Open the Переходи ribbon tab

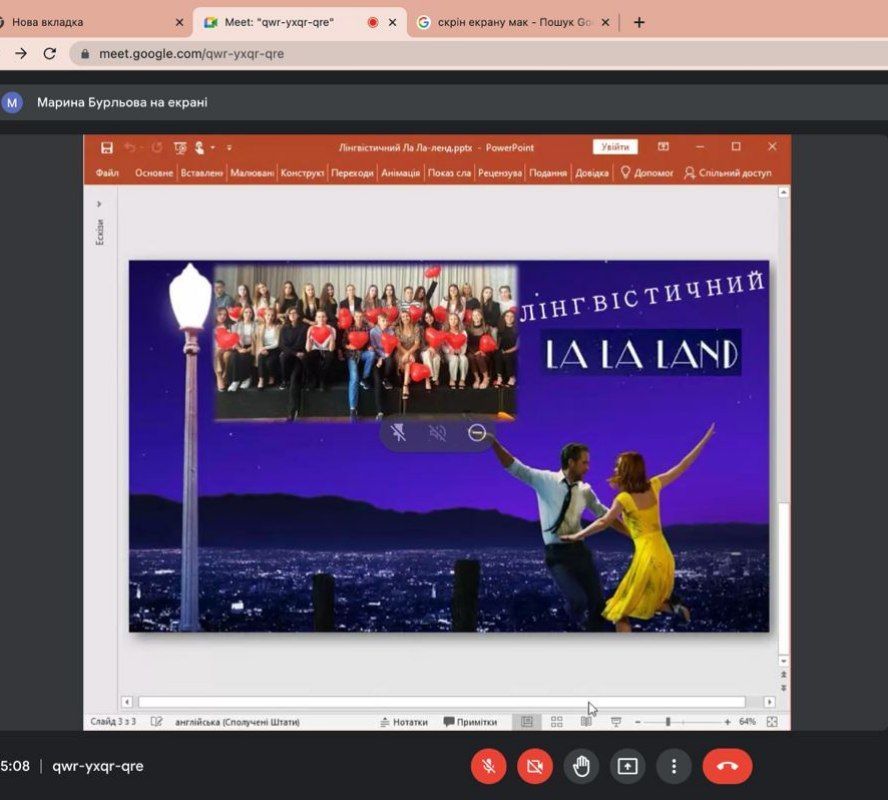tap(352, 173)
